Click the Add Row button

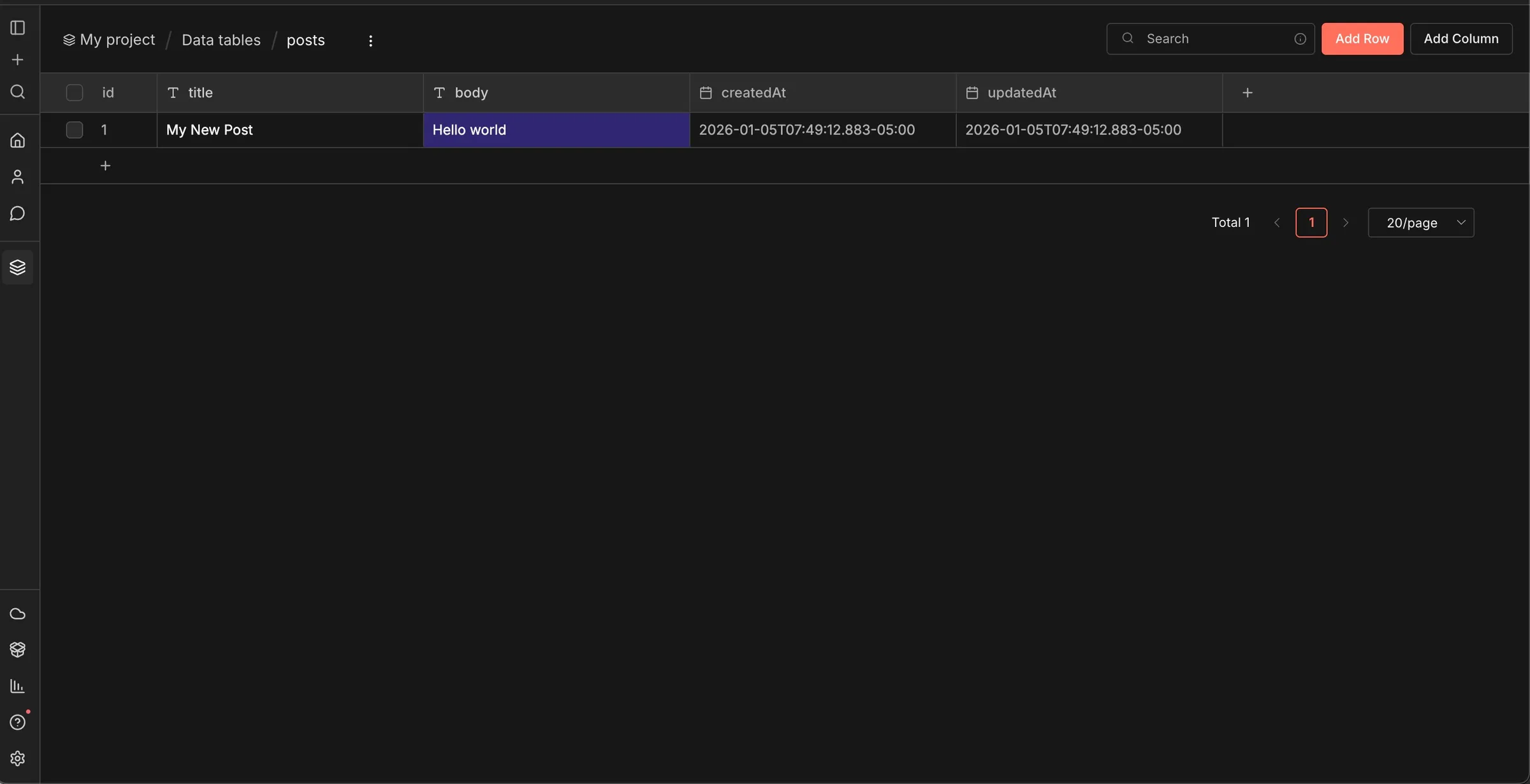click(1362, 39)
